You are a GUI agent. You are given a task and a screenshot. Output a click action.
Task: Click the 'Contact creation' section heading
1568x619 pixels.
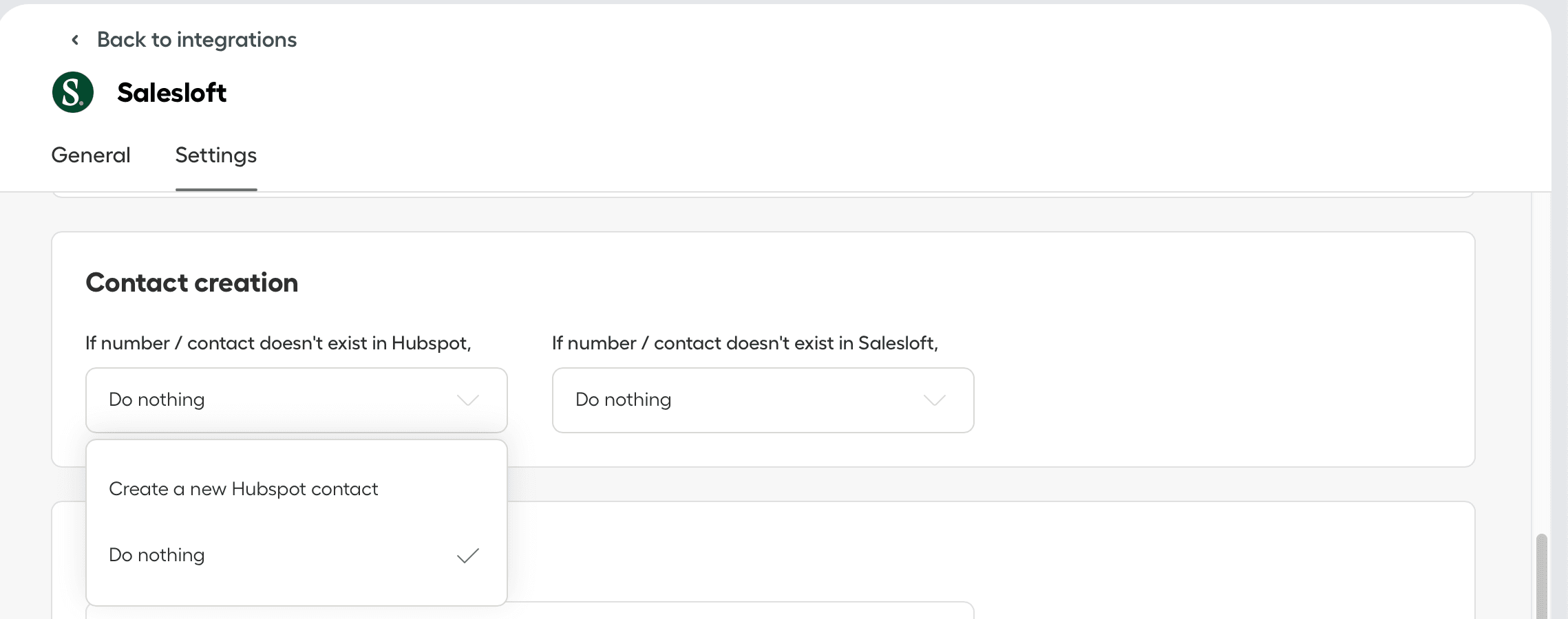tap(192, 283)
